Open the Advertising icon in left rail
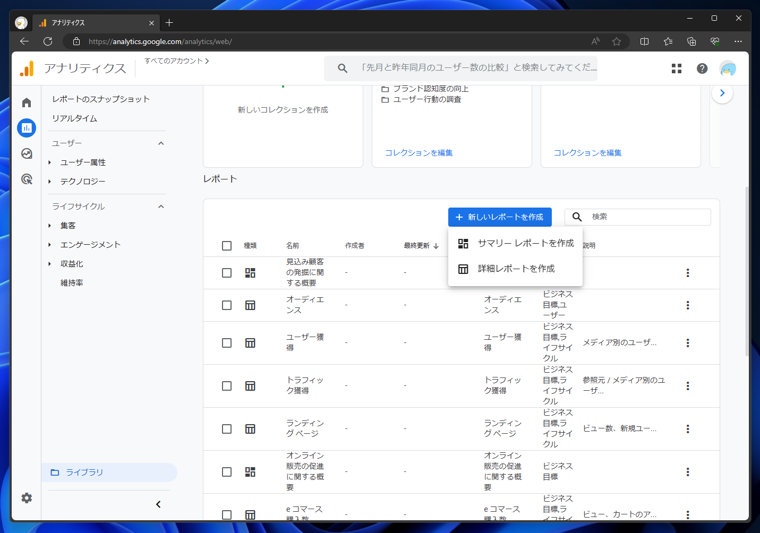Viewport: 760px width, 533px height. pos(27,179)
